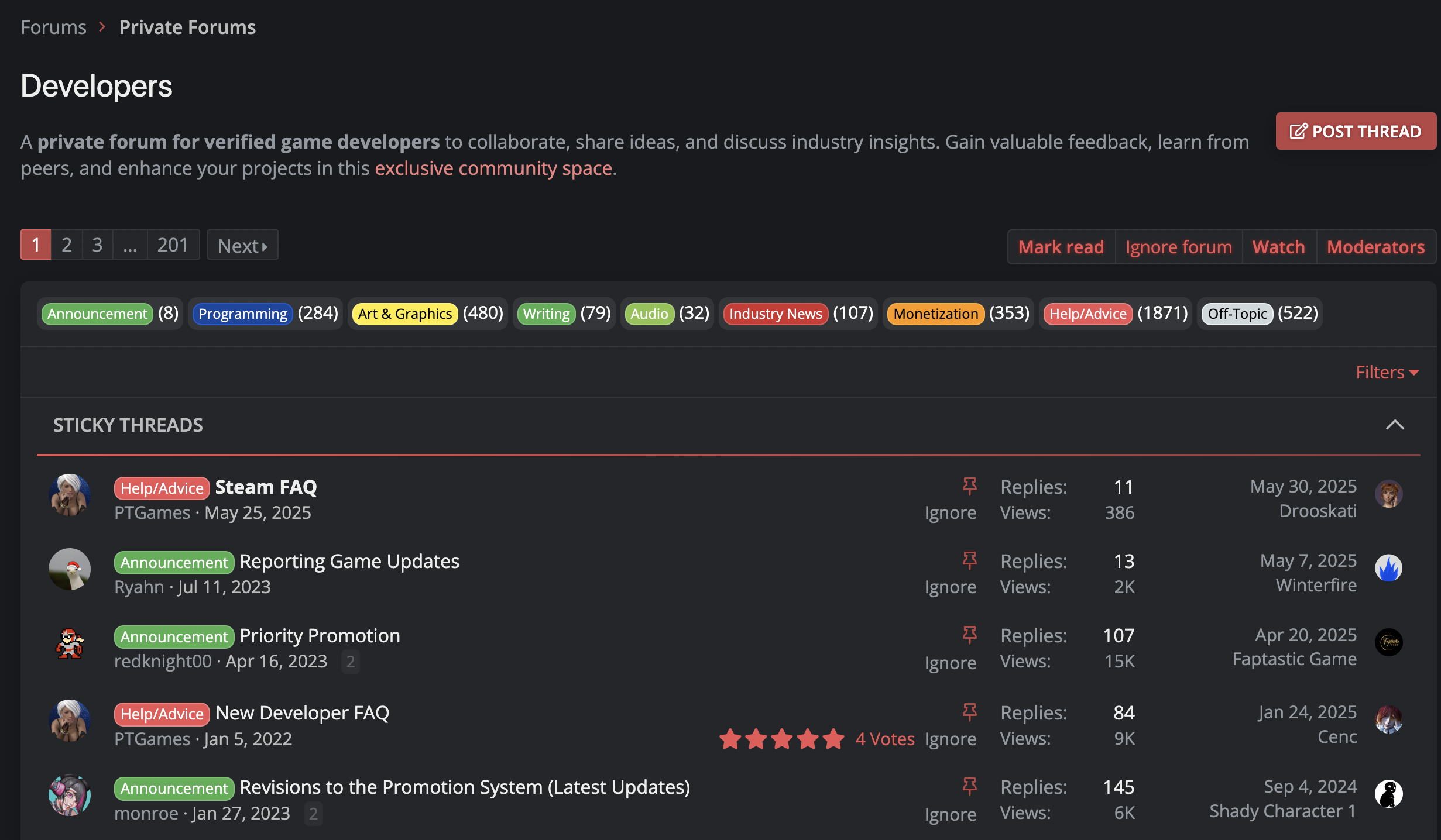Open Cenc's small avatar
Image resolution: width=1441 pixels, height=840 pixels.
point(1388,719)
